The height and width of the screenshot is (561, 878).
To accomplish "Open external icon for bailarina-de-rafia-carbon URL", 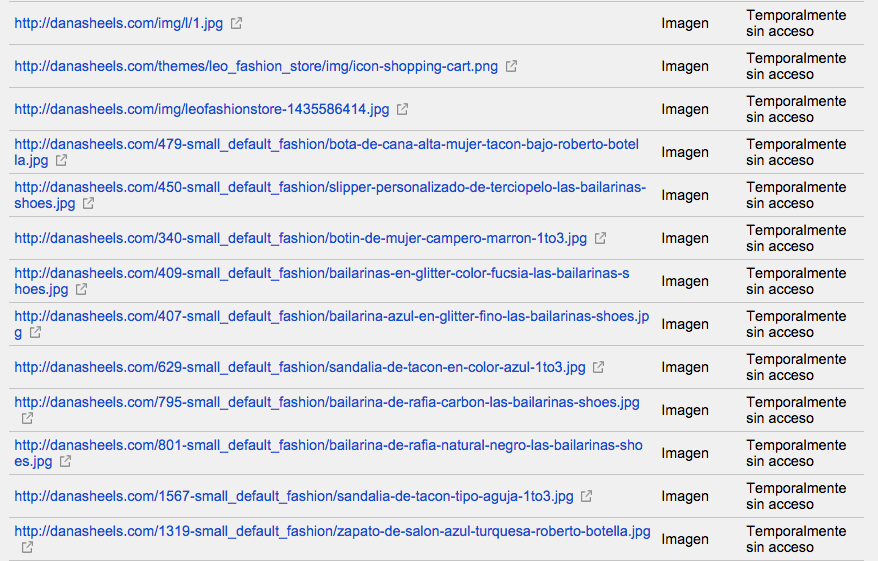I will (x=27, y=418).
